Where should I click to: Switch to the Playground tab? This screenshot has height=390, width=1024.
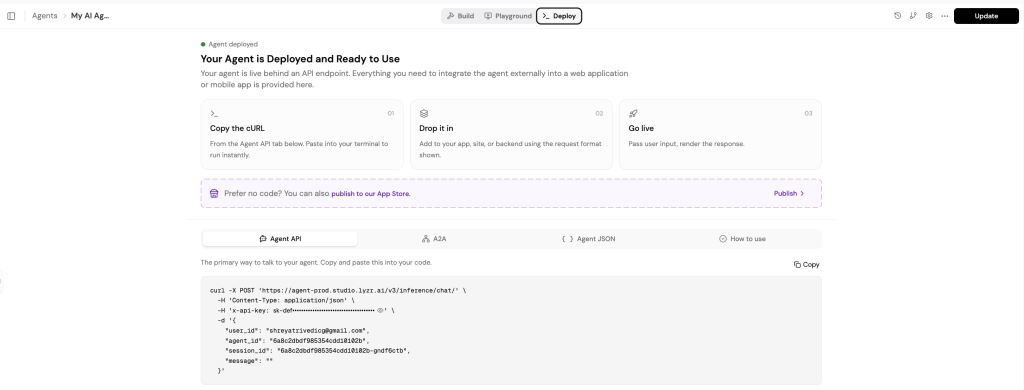click(x=508, y=16)
